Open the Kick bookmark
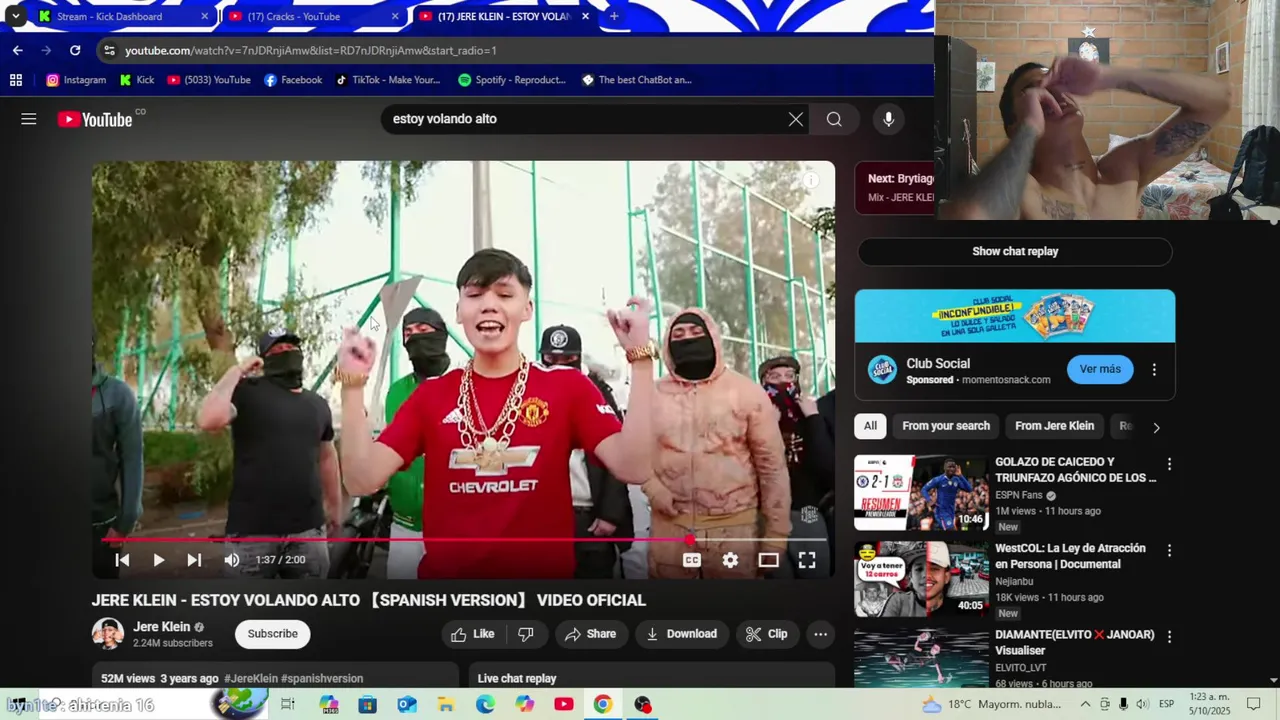Image resolution: width=1280 pixels, height=720 pixels. click(x=137, y=80)
